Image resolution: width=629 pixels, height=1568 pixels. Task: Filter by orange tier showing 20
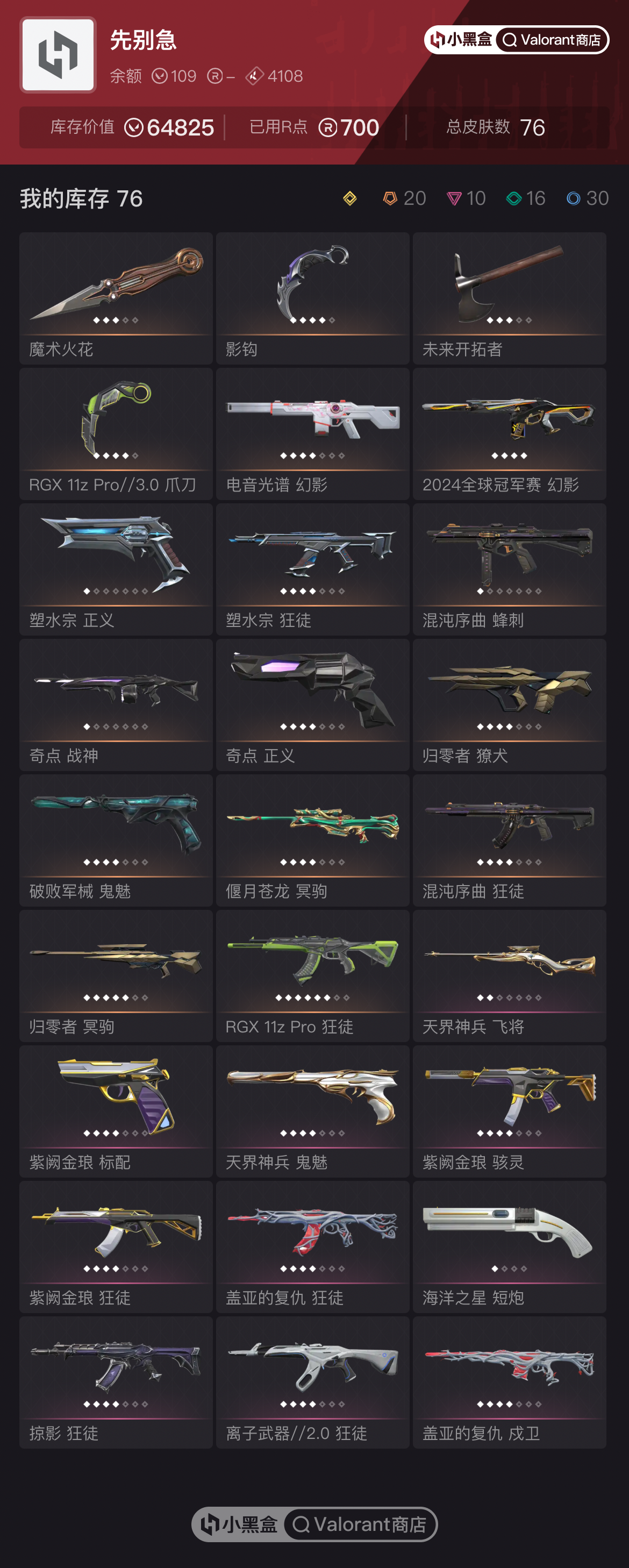coord(404,198)
